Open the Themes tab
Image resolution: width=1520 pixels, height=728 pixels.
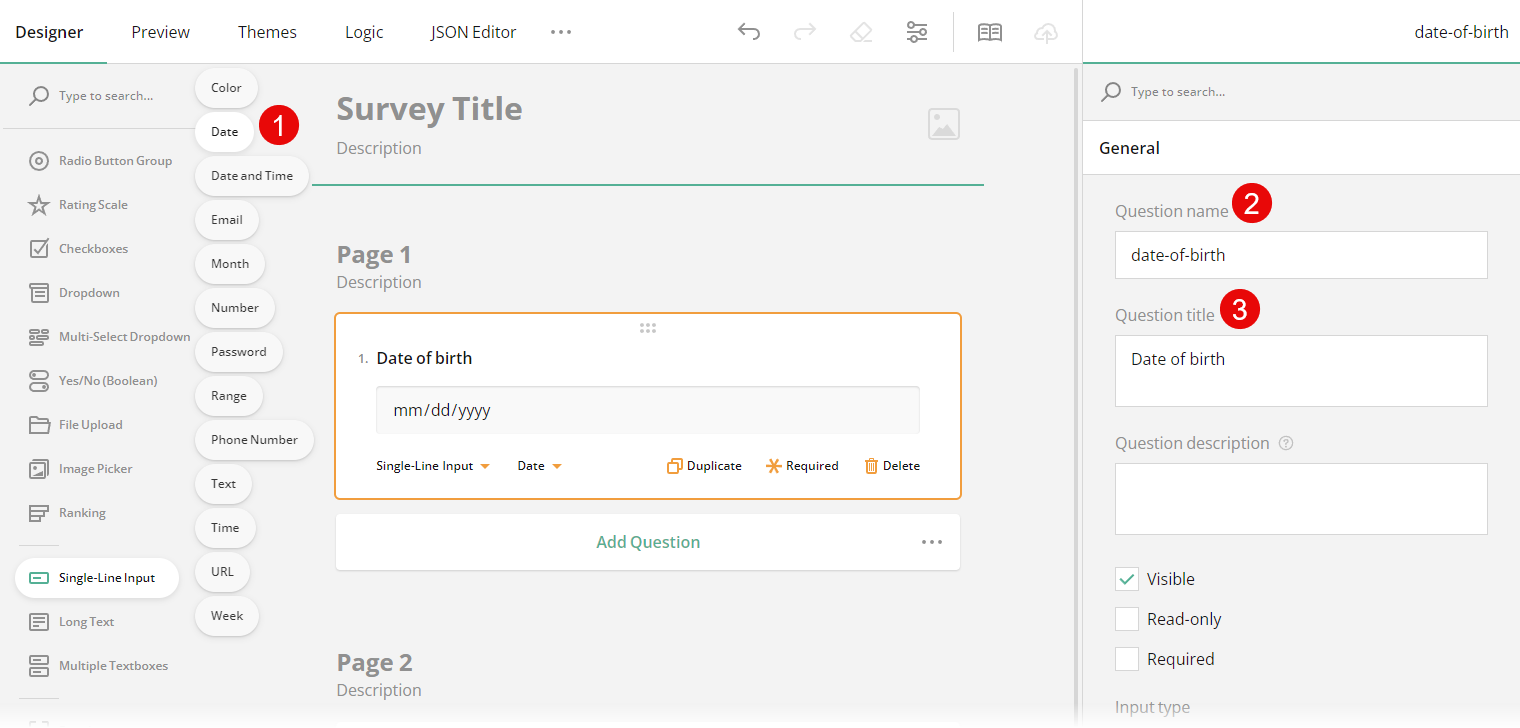[267, 31]
